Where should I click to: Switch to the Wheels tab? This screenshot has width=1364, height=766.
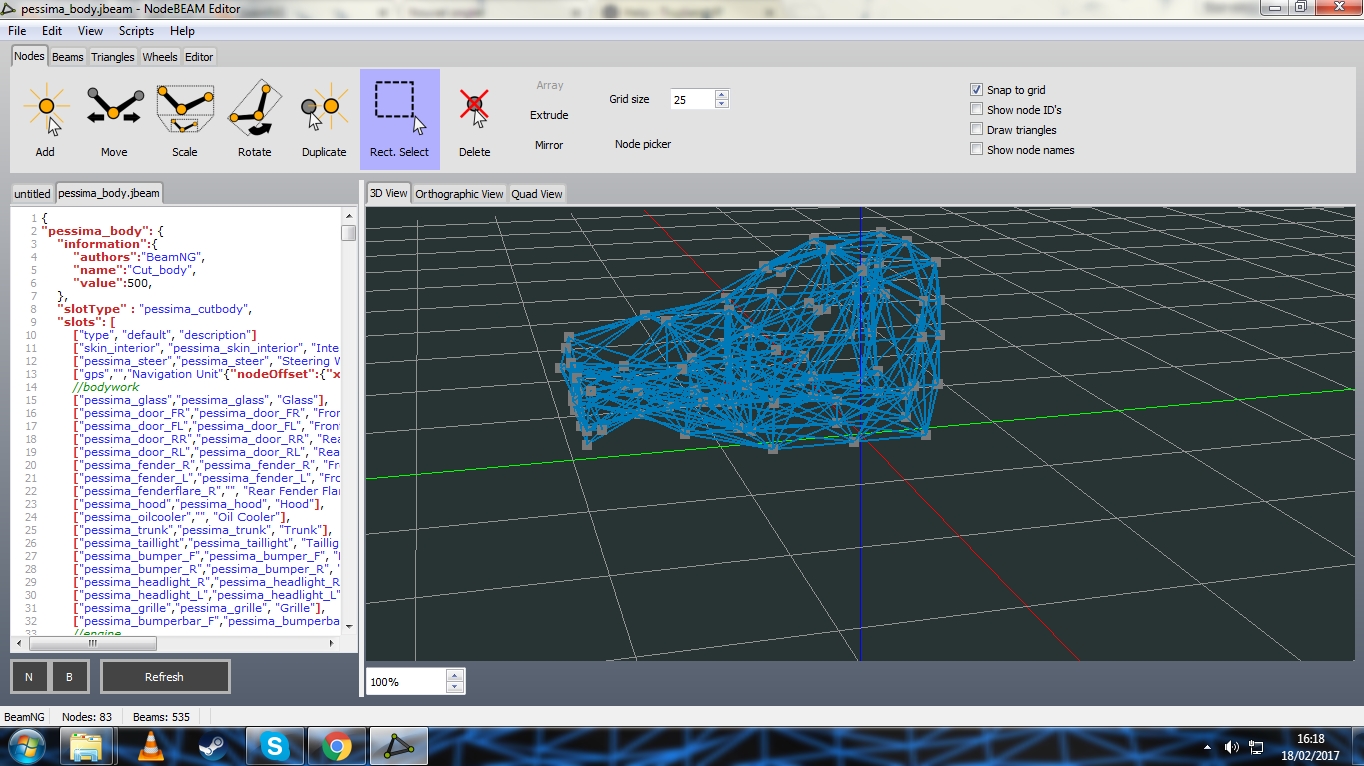(160, 57)
